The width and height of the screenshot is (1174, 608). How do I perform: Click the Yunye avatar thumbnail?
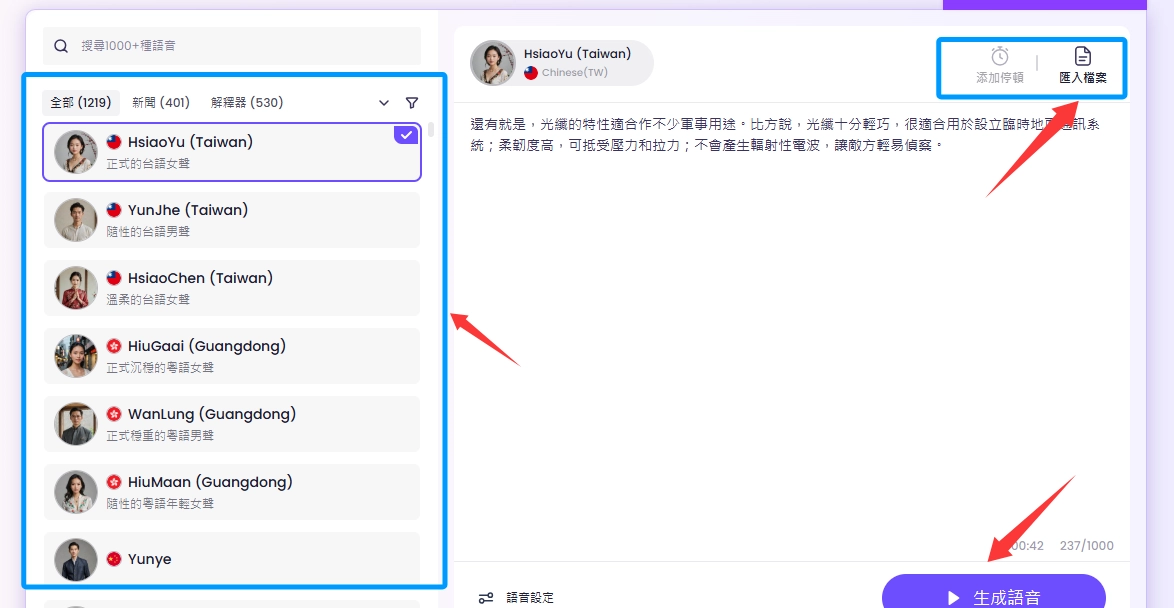click(76, 560)
